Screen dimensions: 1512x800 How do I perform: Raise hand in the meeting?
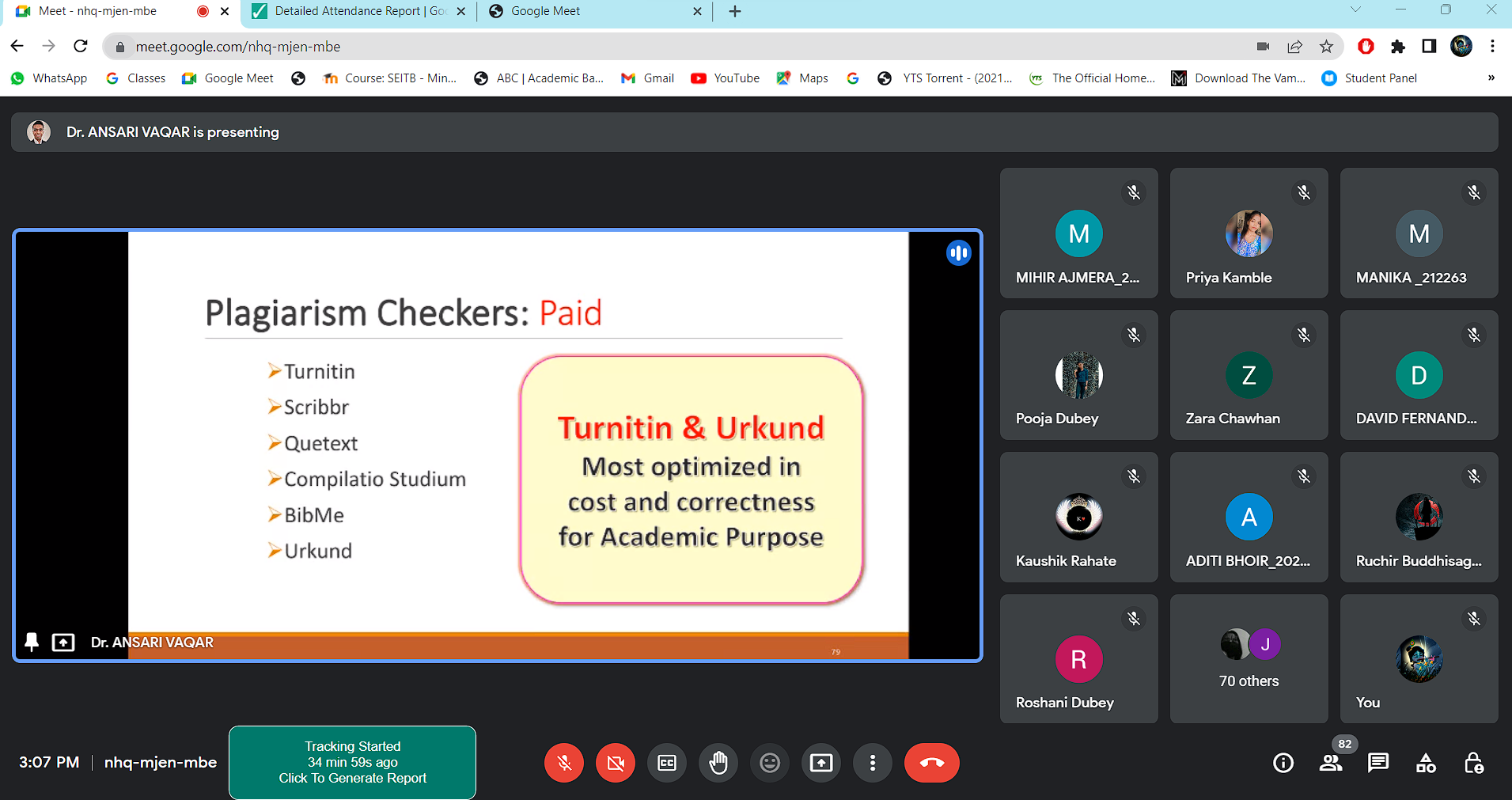[718, 763]
